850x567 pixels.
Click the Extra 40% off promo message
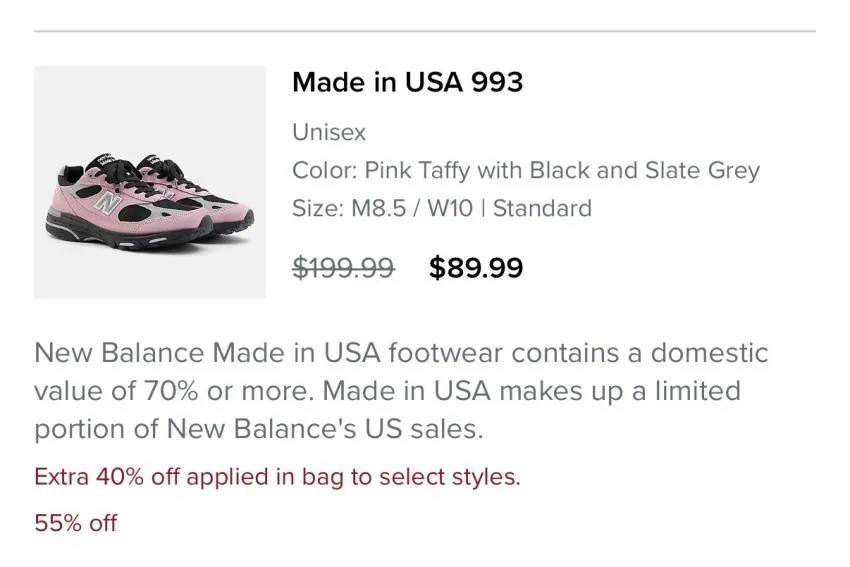(277, 477)
